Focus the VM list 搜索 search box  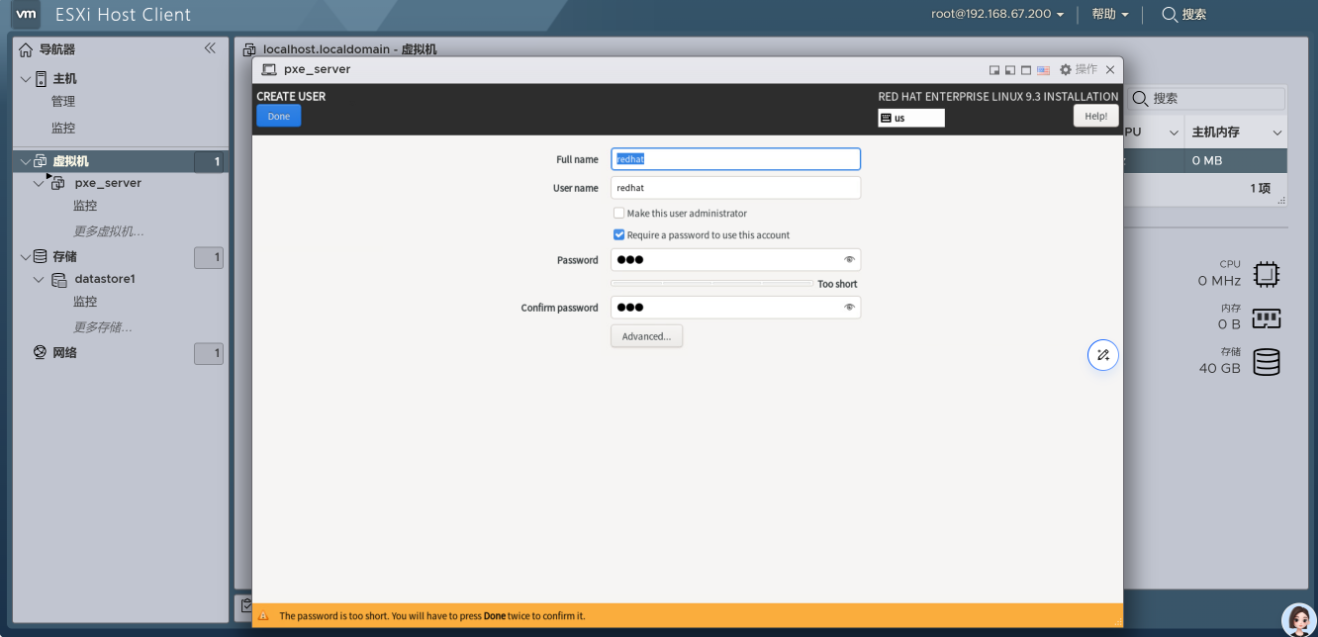(1207, 99)
